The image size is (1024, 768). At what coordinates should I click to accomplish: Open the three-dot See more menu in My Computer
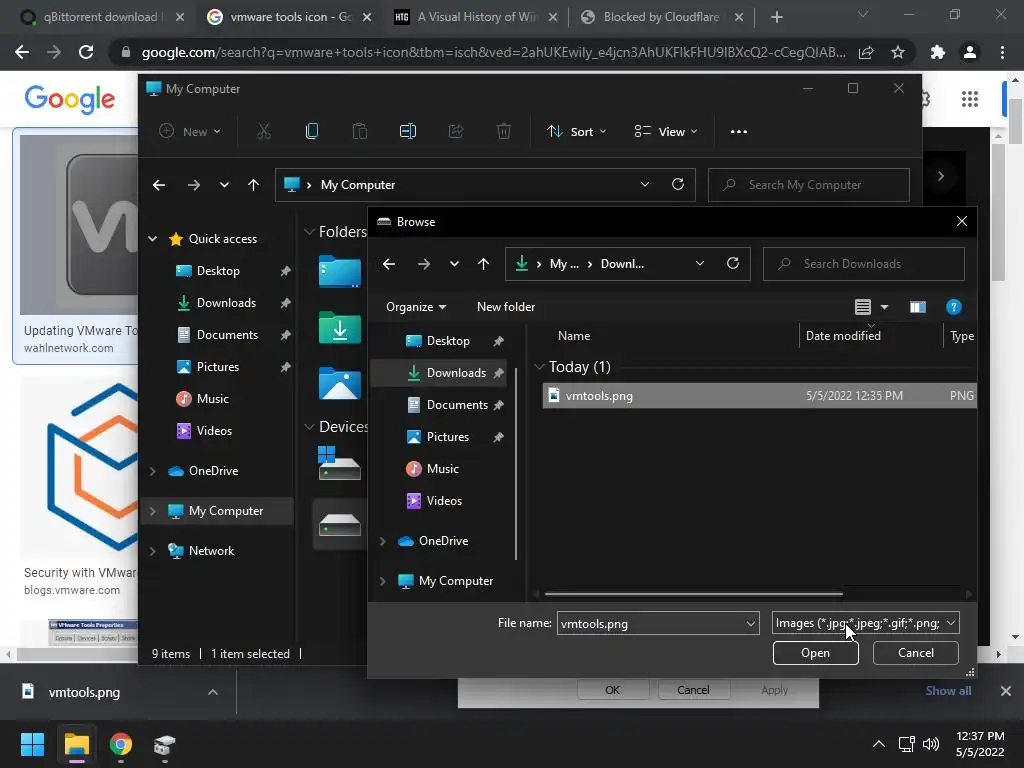[739, 131]
